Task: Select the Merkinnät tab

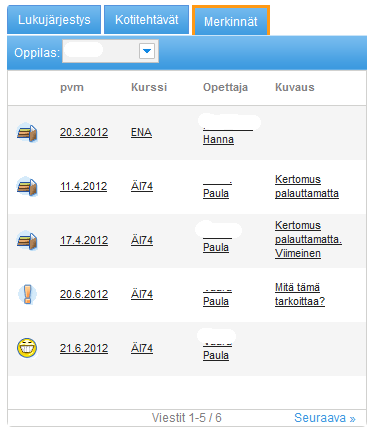Action: [231, 21]
